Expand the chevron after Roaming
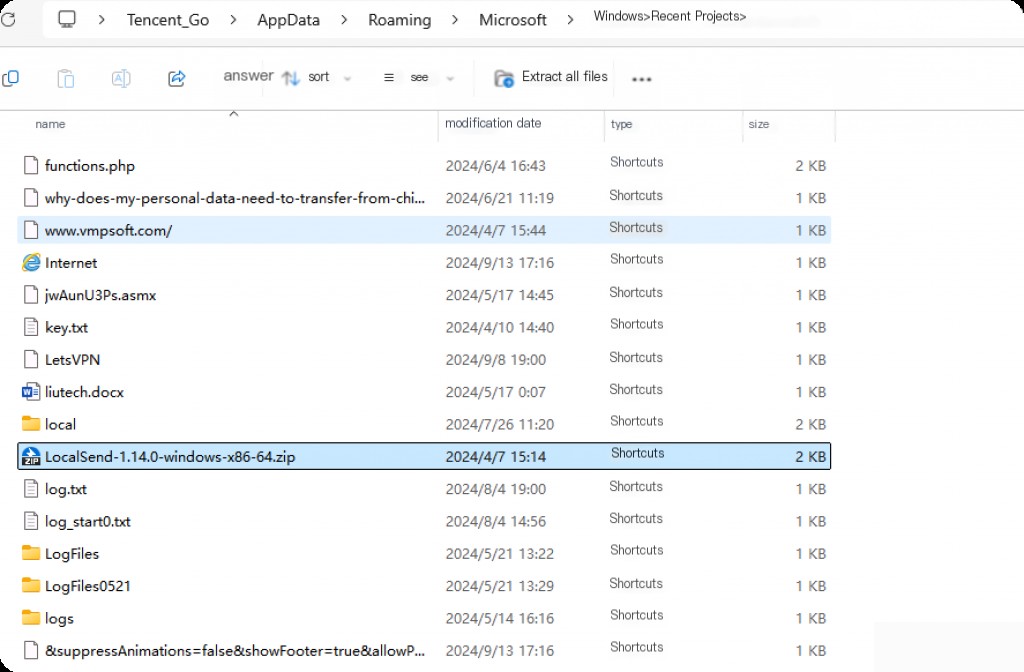Image resolution: width=1024 pixels, height=672 pixels. 455,20
